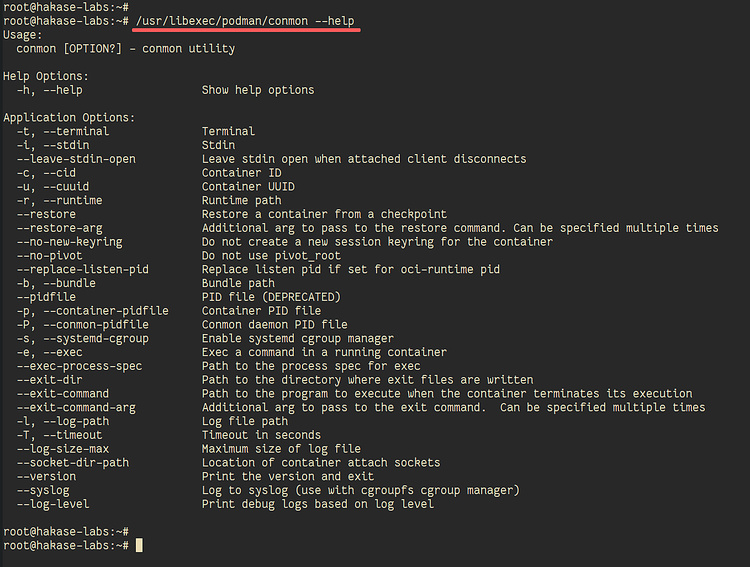Click the --socket-dir-path option
The width and height of the screenshot is (750, 567).
pyautogui.click(x=72, y=463)
